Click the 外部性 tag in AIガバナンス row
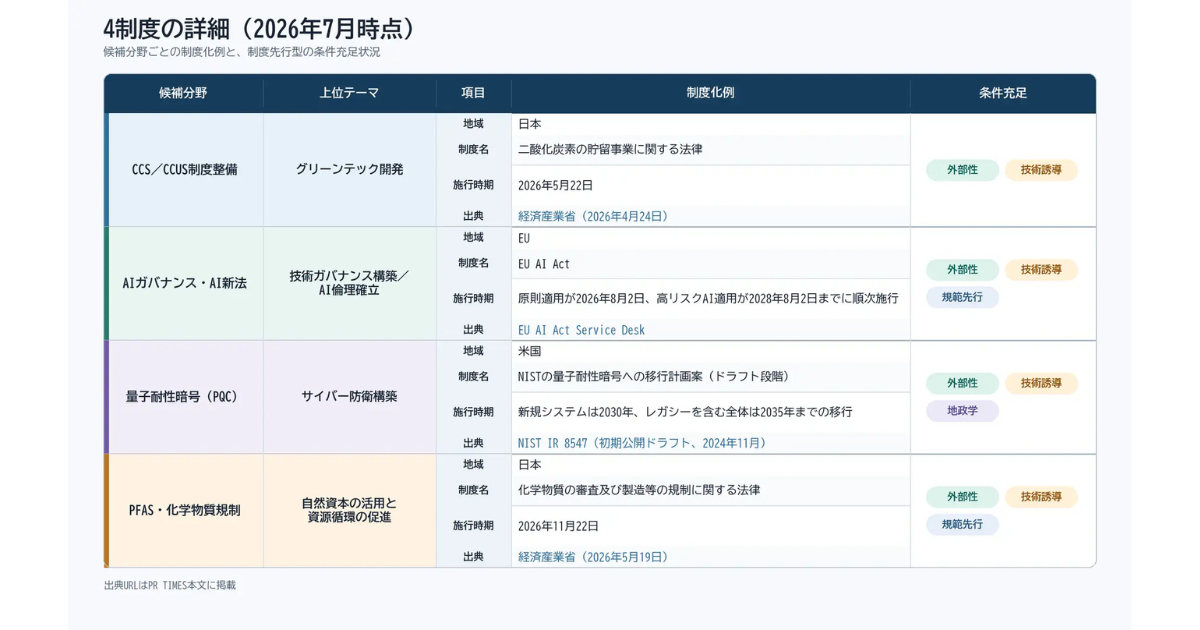This screenshot has height=630, width=1200. tap(962, 270)
